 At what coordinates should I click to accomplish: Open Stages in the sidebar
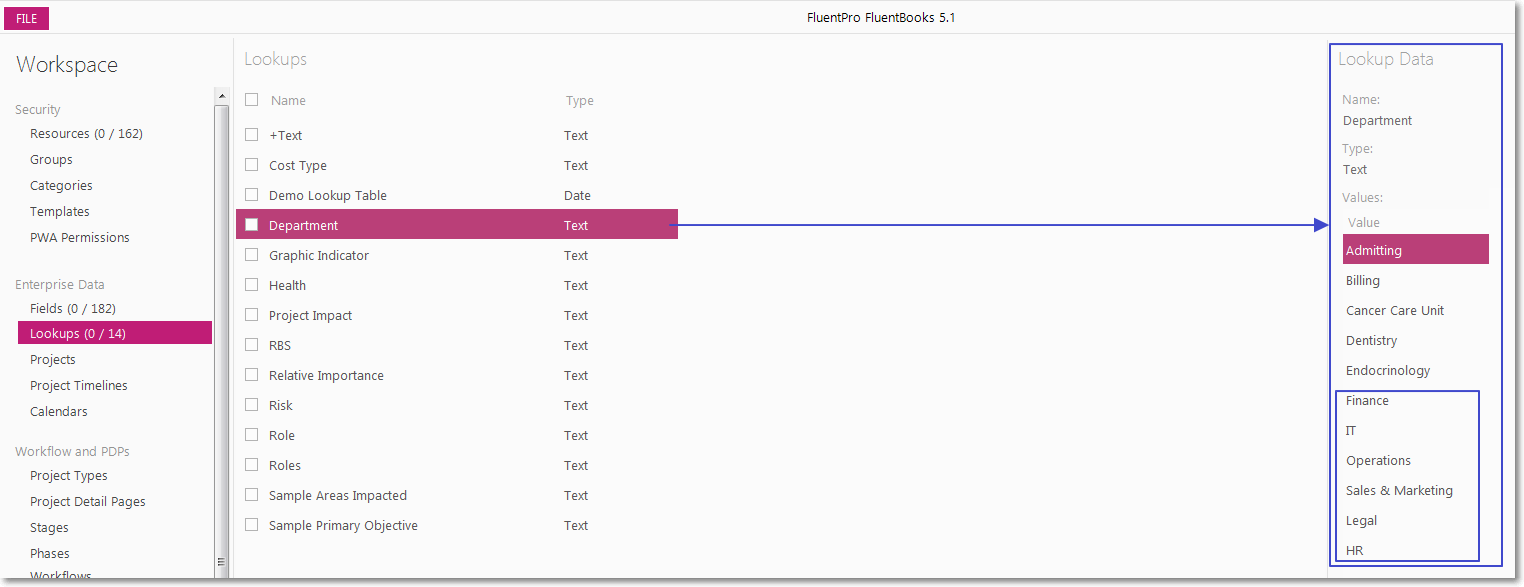coord(49,528)
